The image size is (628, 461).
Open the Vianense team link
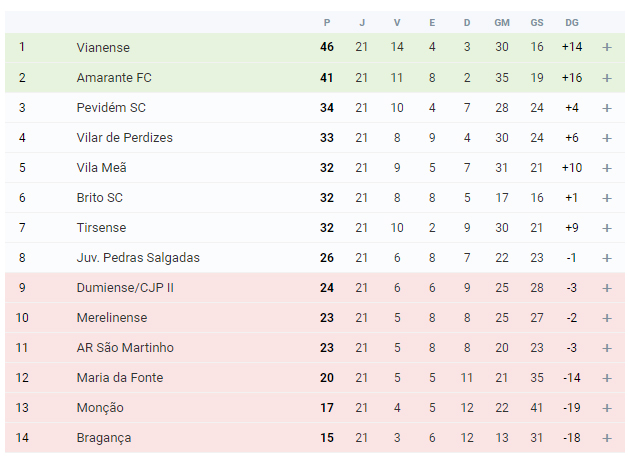coord(103,48)
